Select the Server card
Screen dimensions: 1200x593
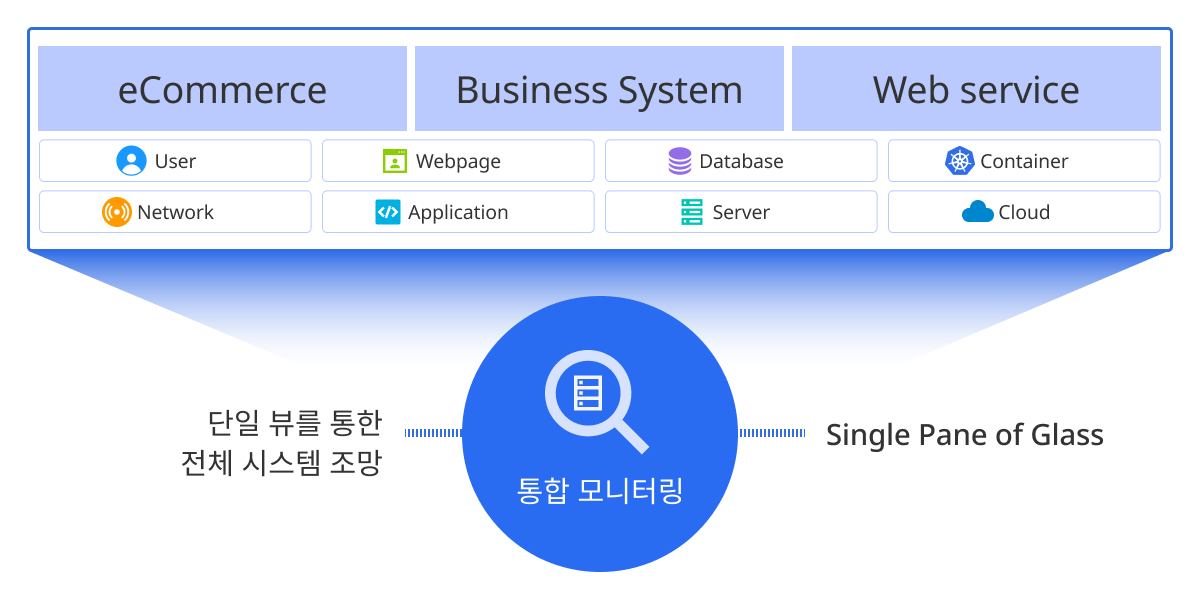click(741, 211)
